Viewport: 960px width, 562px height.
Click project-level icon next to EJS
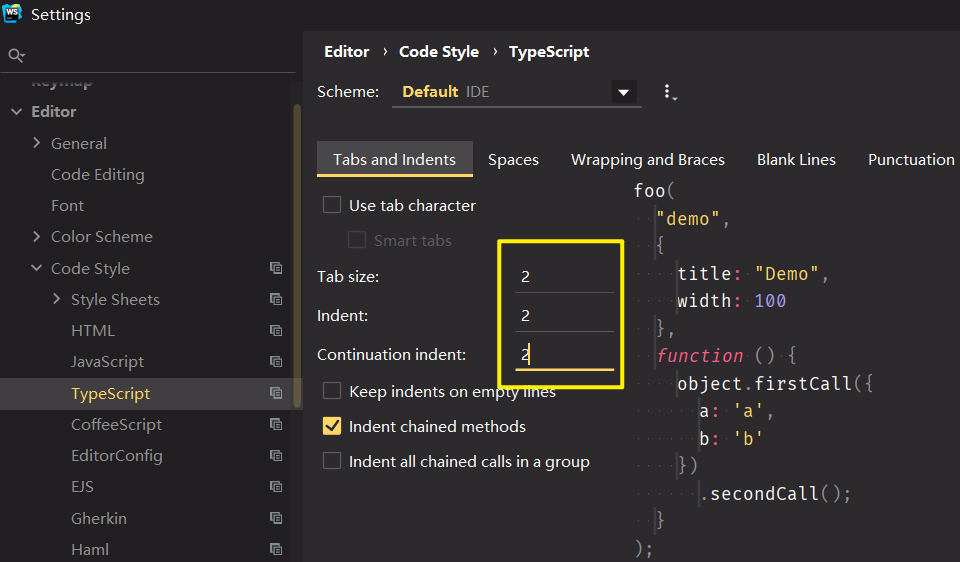click(x=276, y=487)
